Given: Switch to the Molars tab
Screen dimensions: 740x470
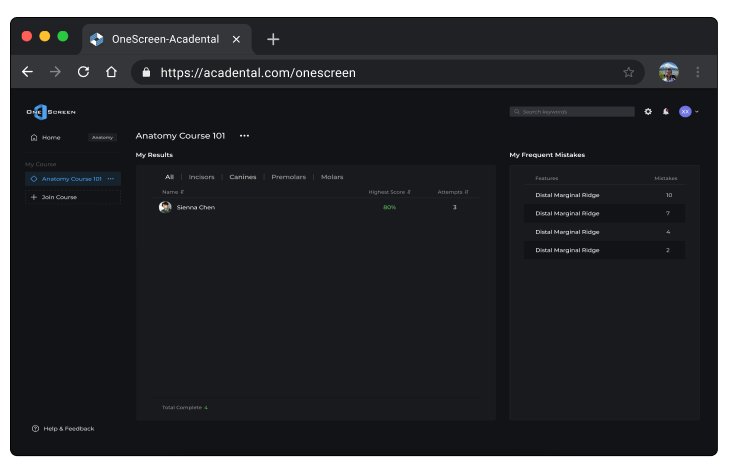Looking at the screenshot, I should (332, 177).
